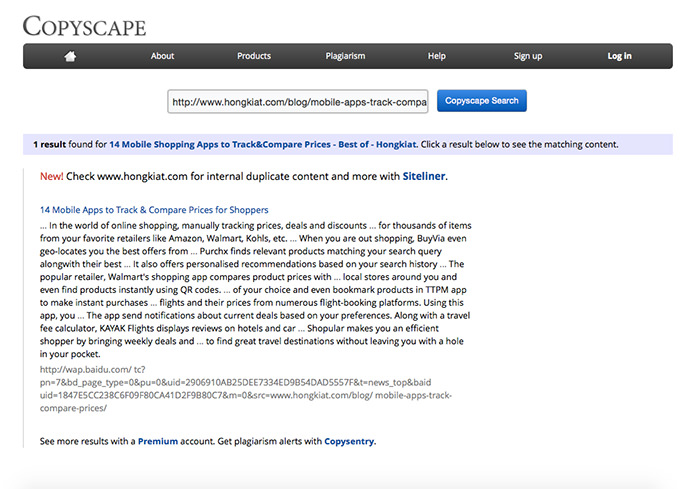Open the Products menu item

click(254, 56)
